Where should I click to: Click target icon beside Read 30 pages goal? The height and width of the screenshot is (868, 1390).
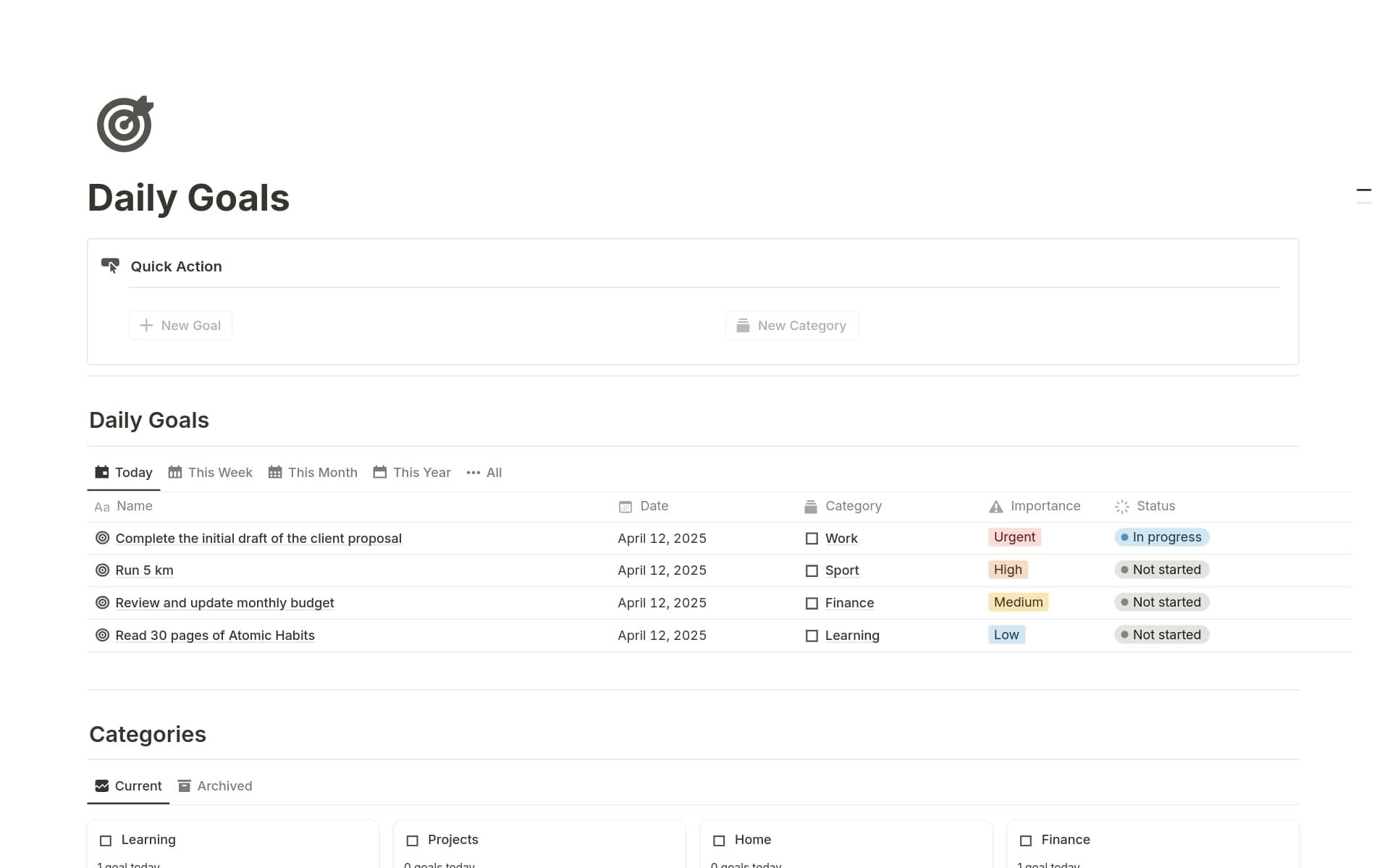pos(102,635)
